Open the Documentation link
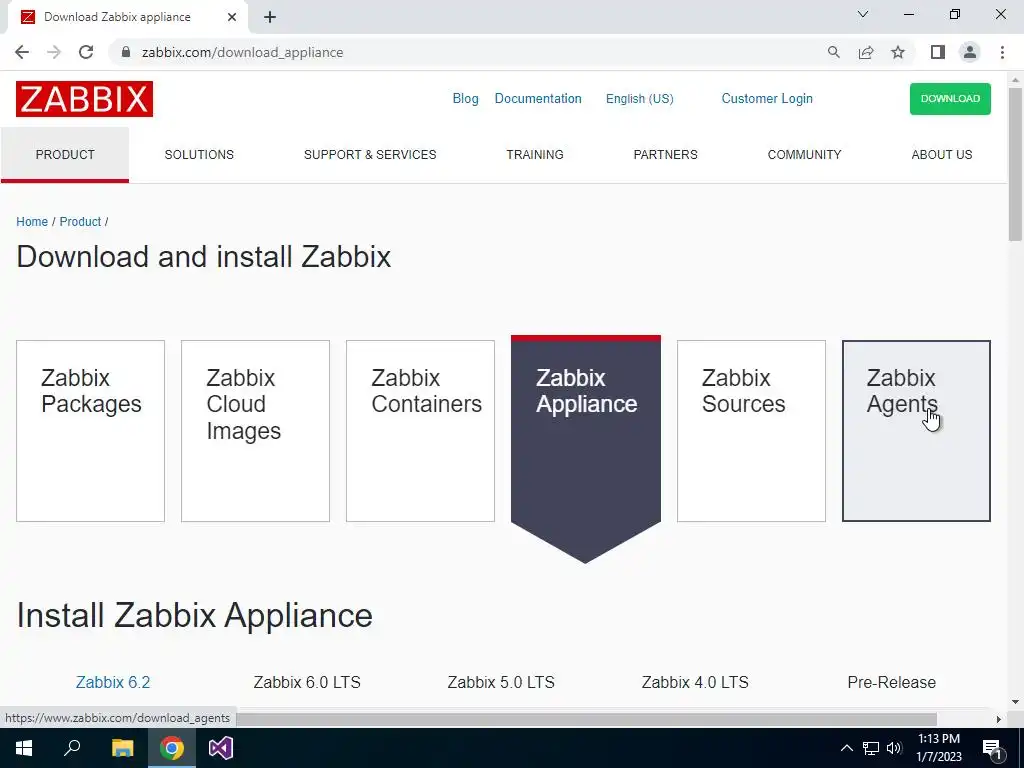 [x=538, y=99]
